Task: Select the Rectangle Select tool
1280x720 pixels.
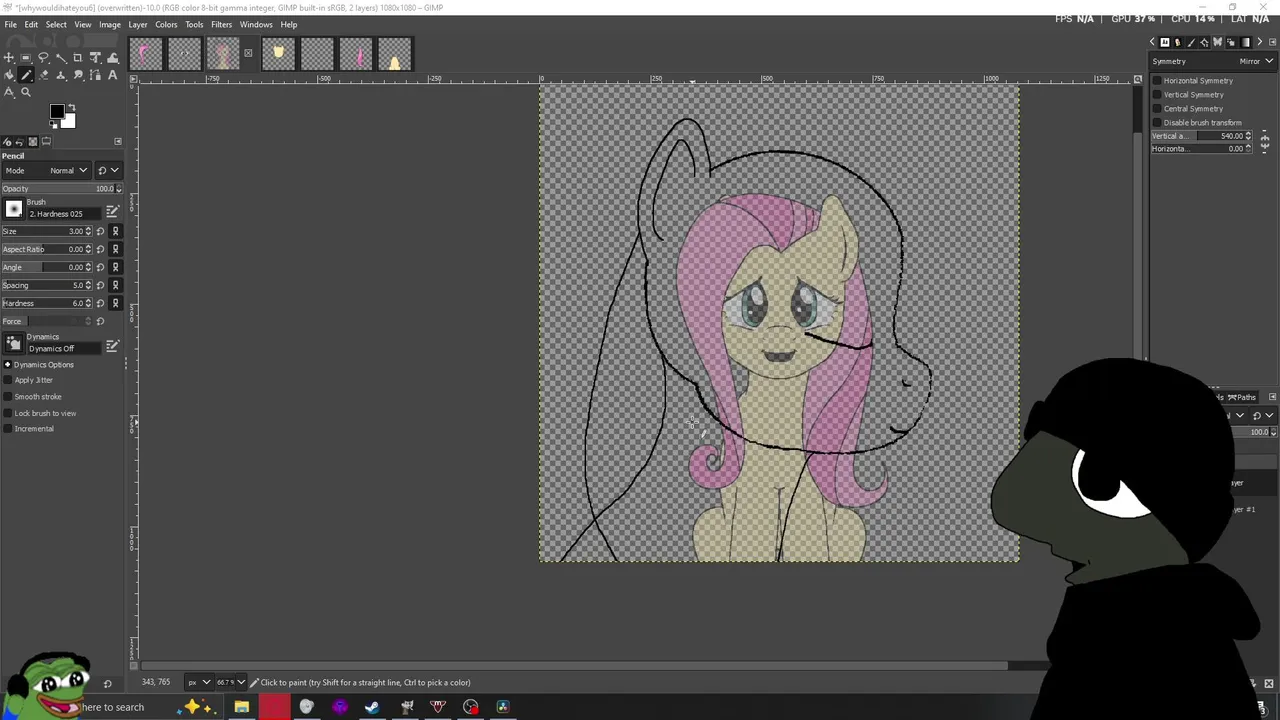Action: point(26,58)
